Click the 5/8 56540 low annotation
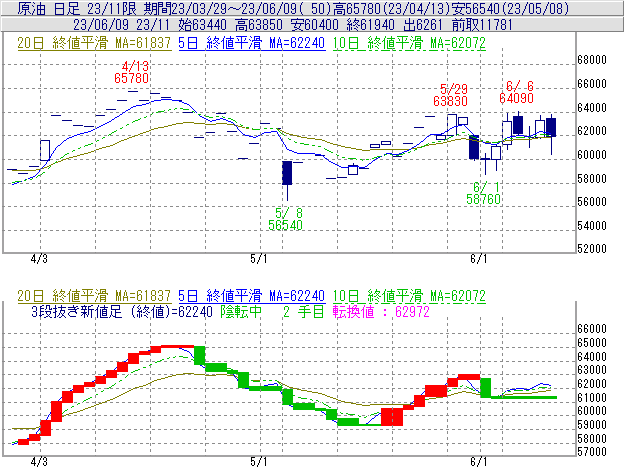Viewport: 624px width, 475px height. point(285,219)
